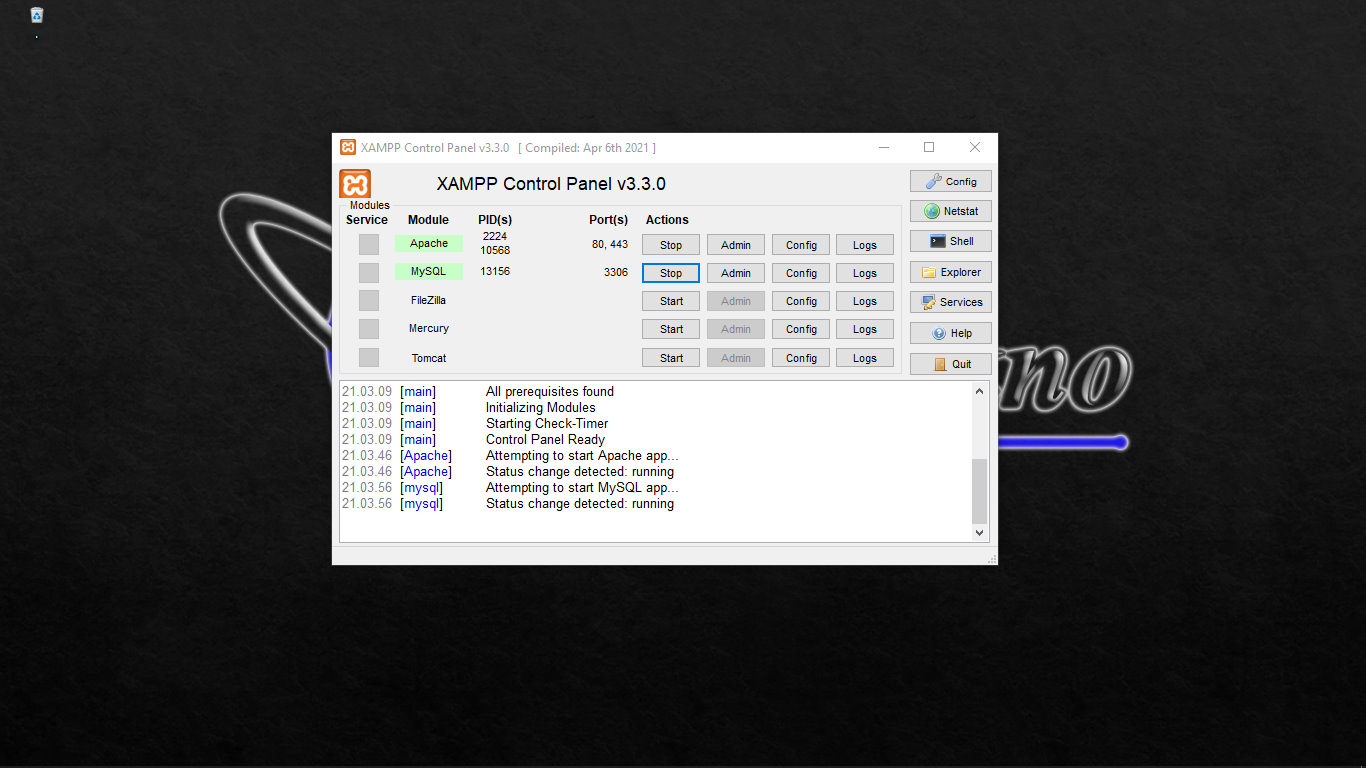Maximize the XAMPP Control Panel window
Image resolution: width=1366 pixels, height=768 pixels.
[929, 147]
